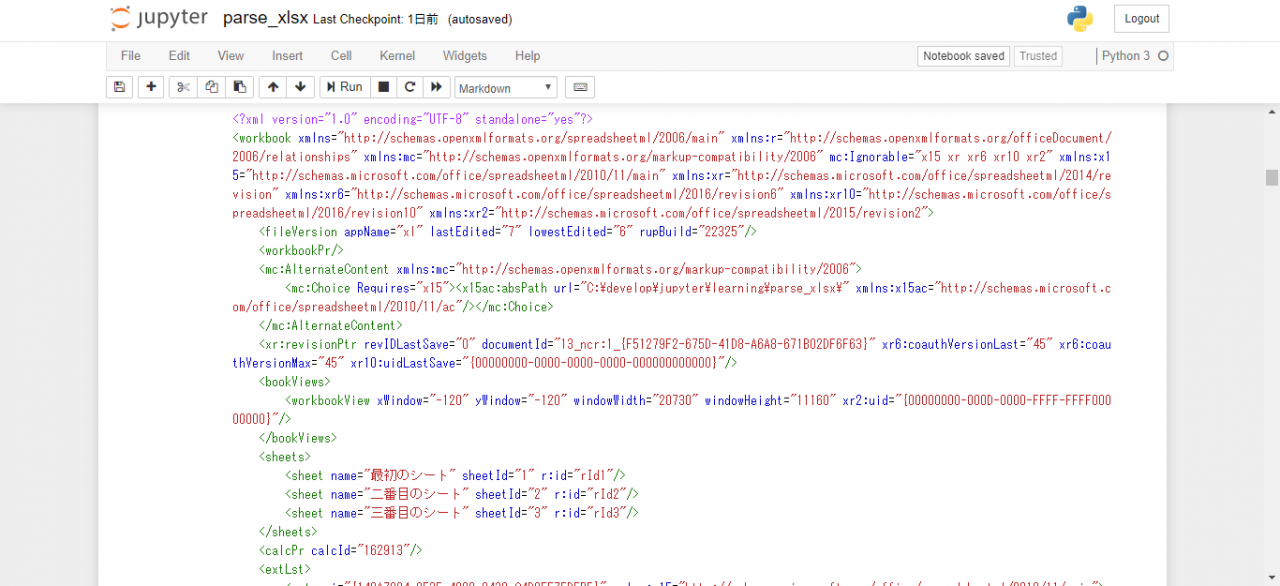Screen dimensions: 1280x586
Task: Click the Logout button
Action: click(x=1141, y=18)
